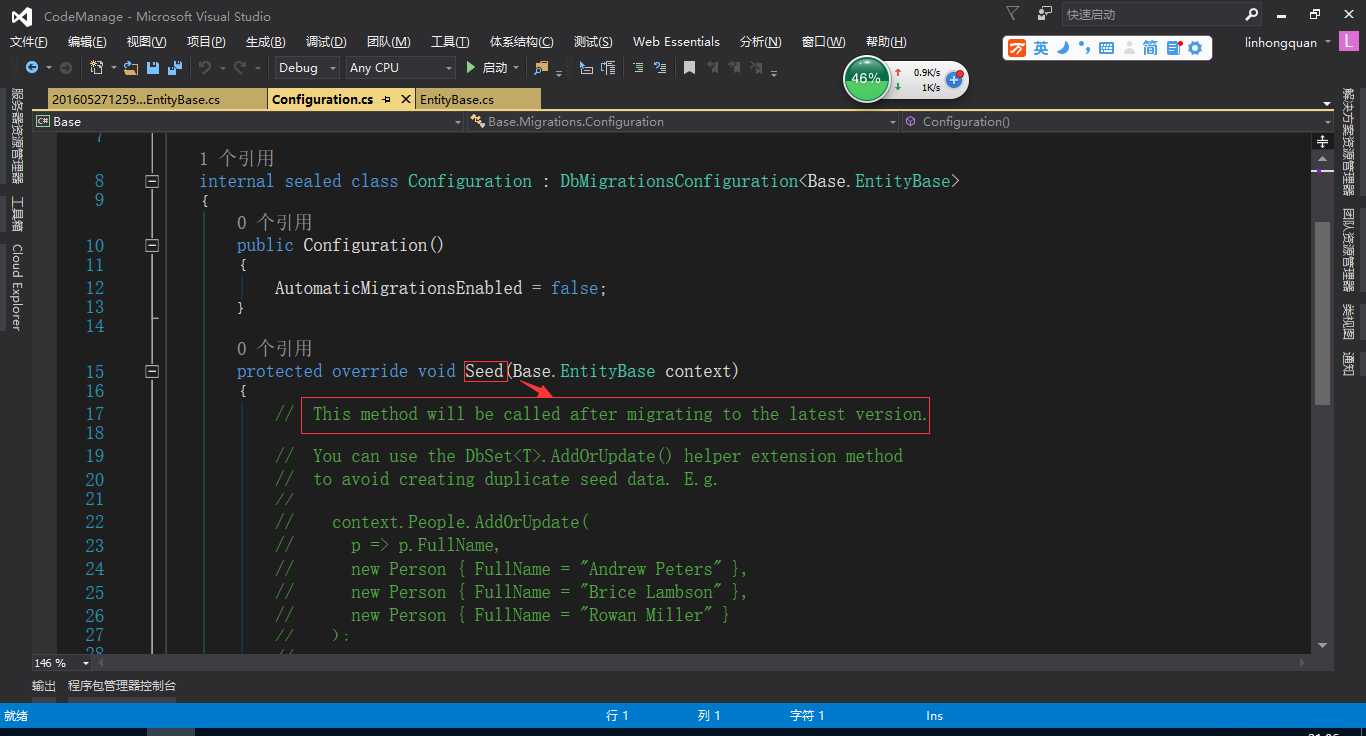The width and height of the screenshot is (1366, 736).
Task: Click the IME moon (half-width) icon
Action: click(1064, 48)
